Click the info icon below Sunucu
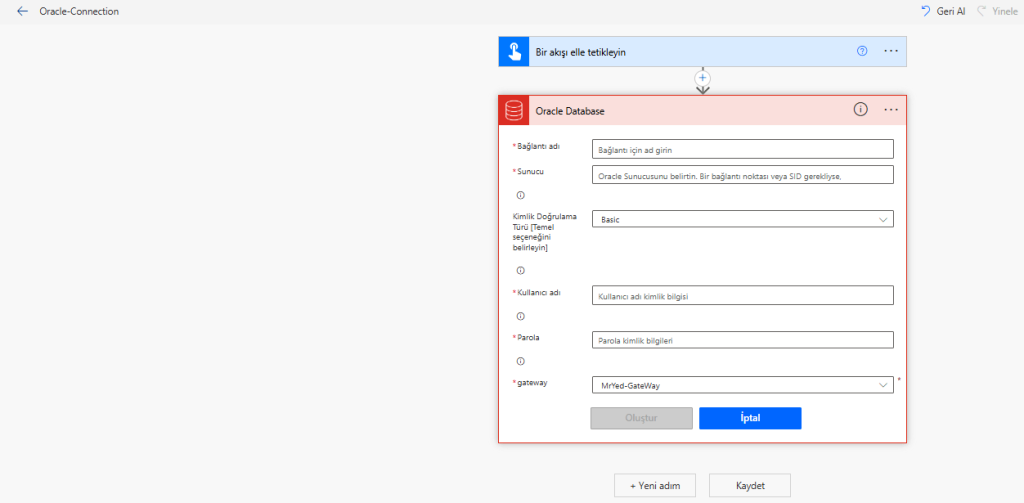The height and width of the screenshot is (503, 1024). click(x=520, y=196)
